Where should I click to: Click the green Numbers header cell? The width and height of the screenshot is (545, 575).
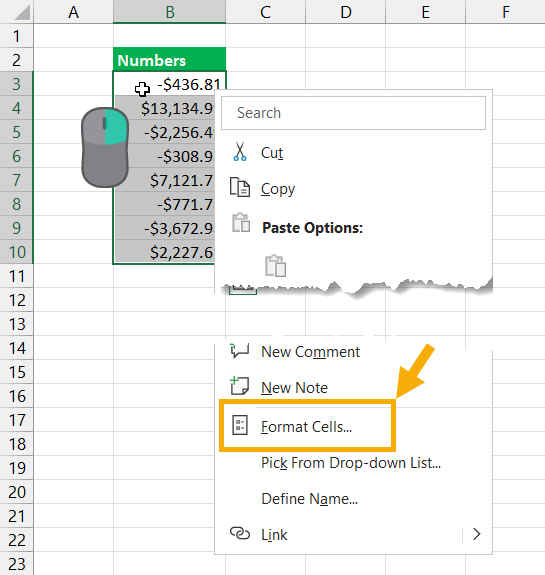point(169,59)
